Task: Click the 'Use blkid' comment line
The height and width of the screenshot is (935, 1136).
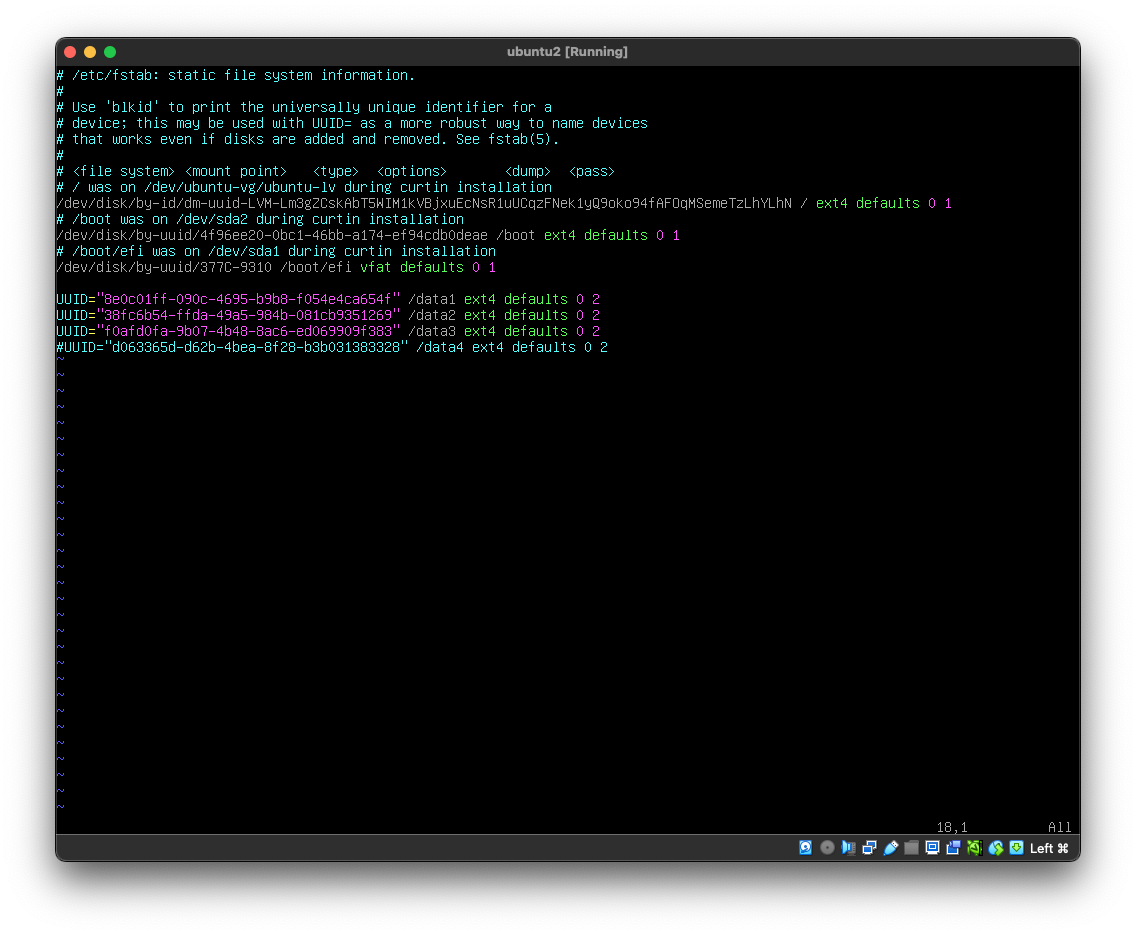Action: tap(304, 107)
